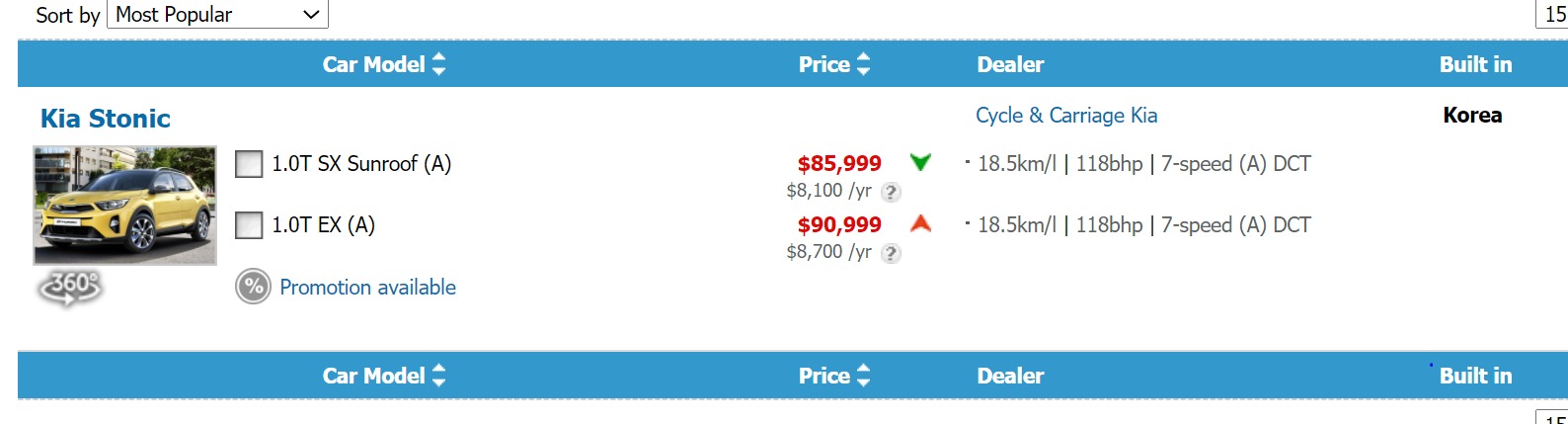Click top Price sort arrows icon
The height and width of the screenshot is (424, 1568).
(x=864, y=64)
